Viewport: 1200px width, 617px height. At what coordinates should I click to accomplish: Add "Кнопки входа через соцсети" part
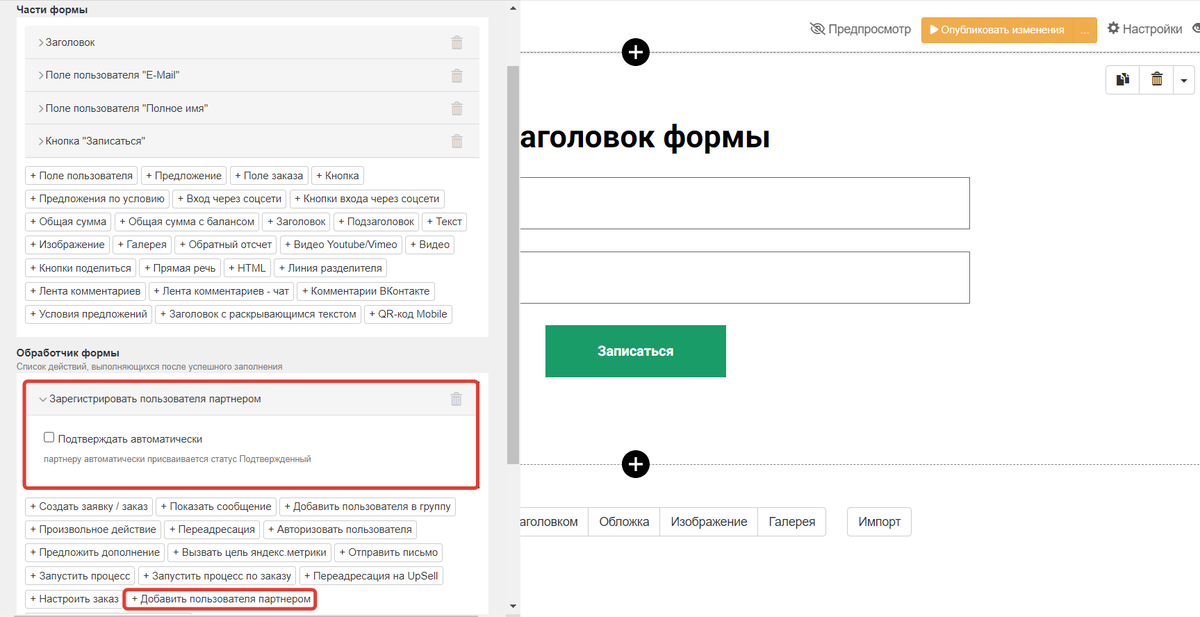[x=367, y=199]
